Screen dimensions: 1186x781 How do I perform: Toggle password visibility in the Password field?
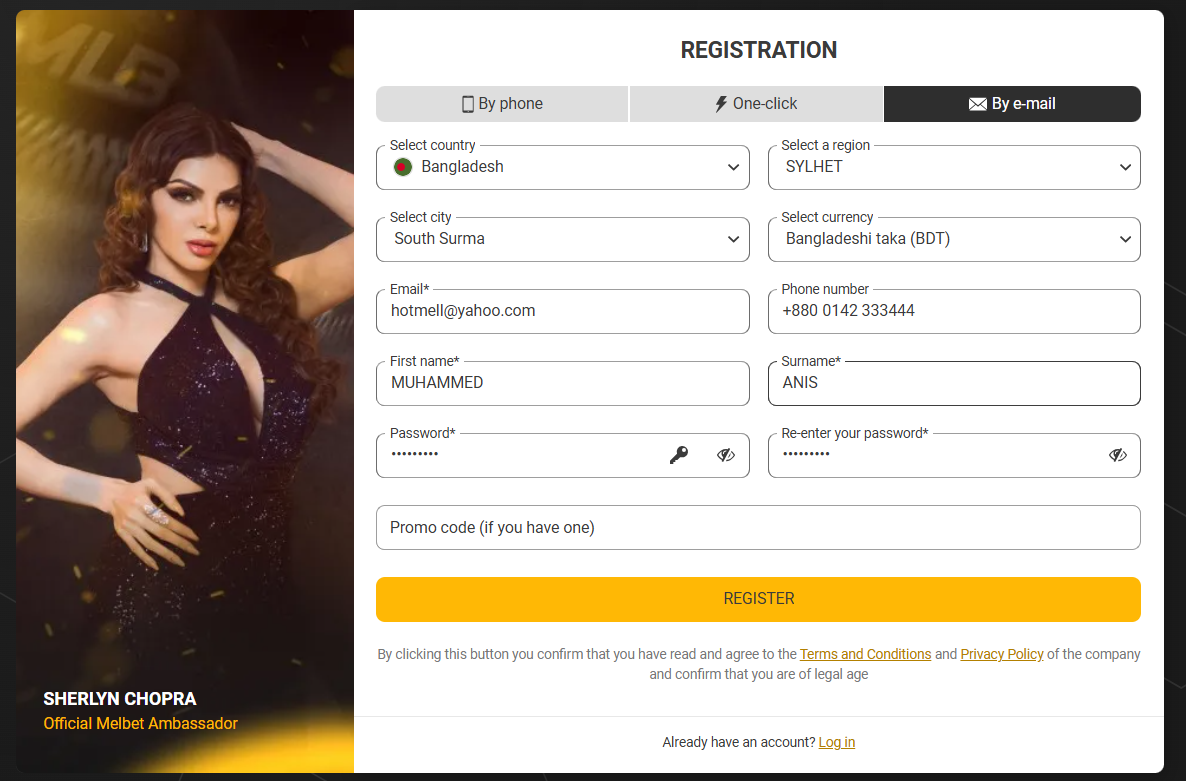tap(725, 455)
